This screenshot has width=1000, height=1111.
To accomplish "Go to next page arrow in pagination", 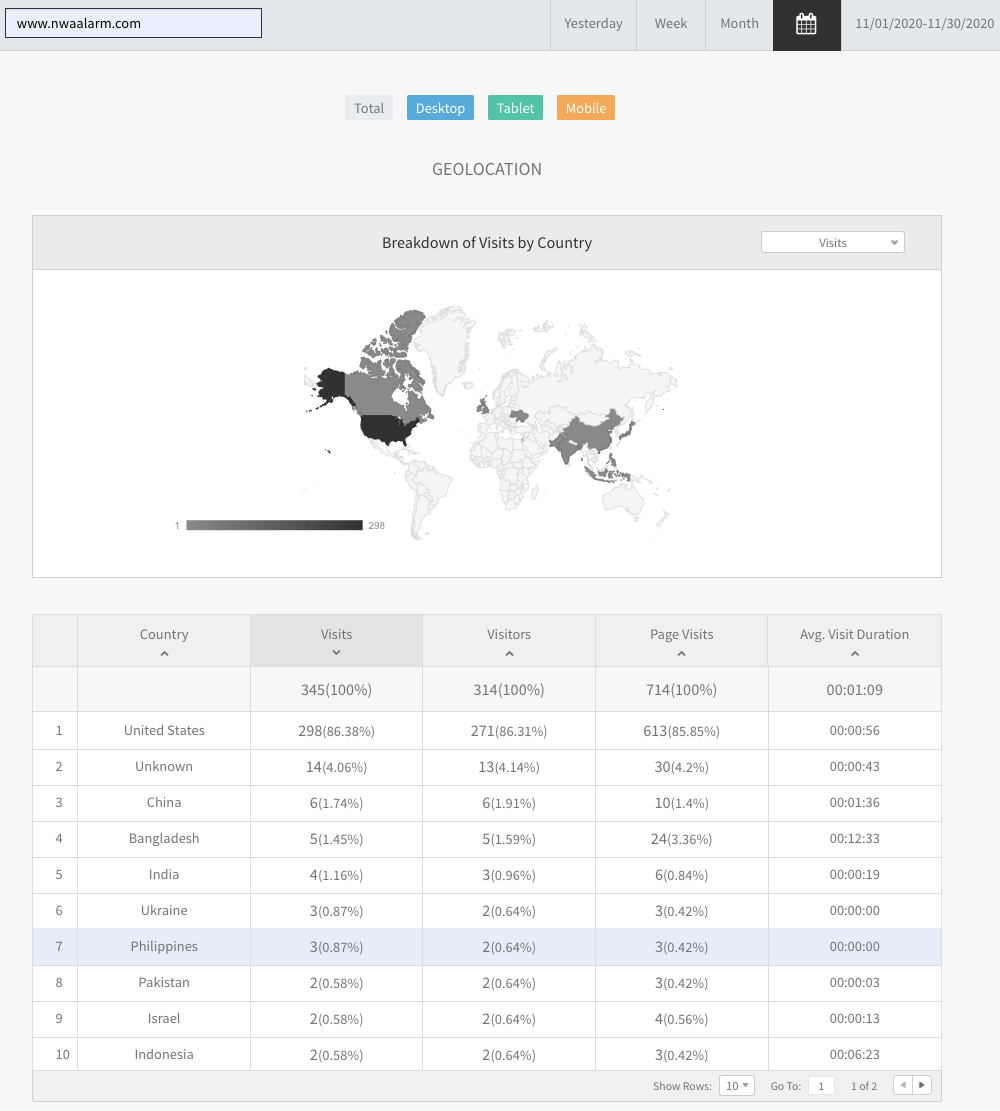I will (x=921, y=1085).
